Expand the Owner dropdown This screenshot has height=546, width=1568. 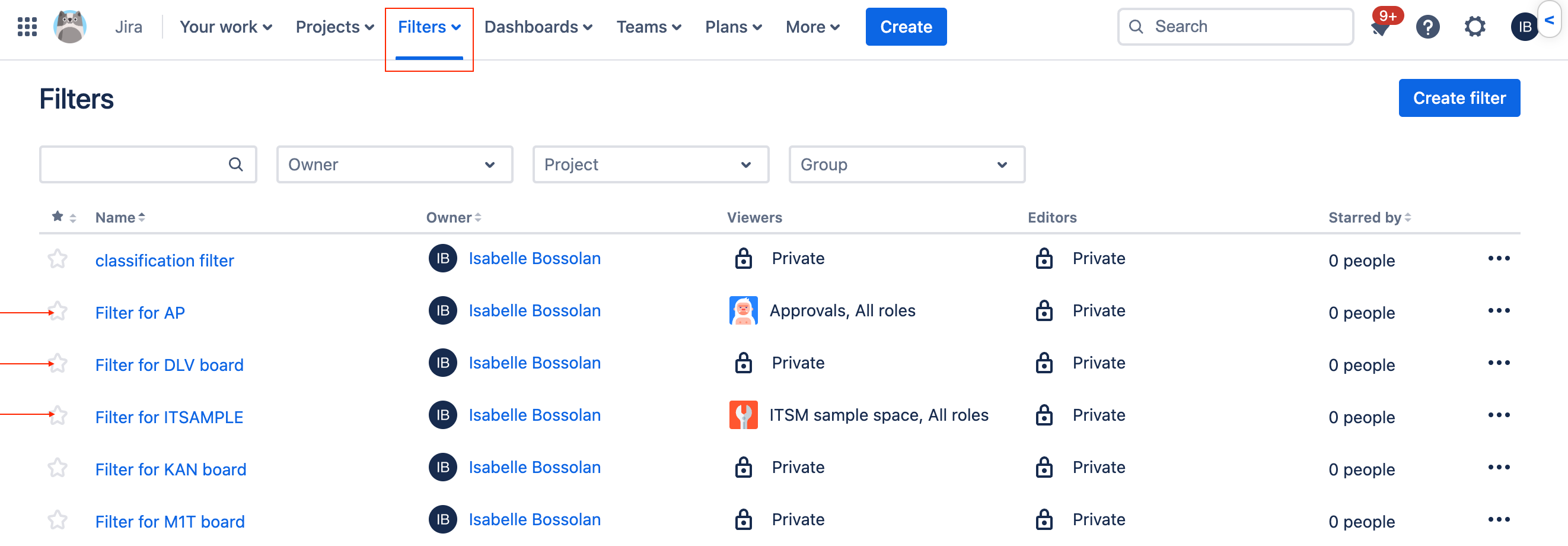(x=394, y=164)
